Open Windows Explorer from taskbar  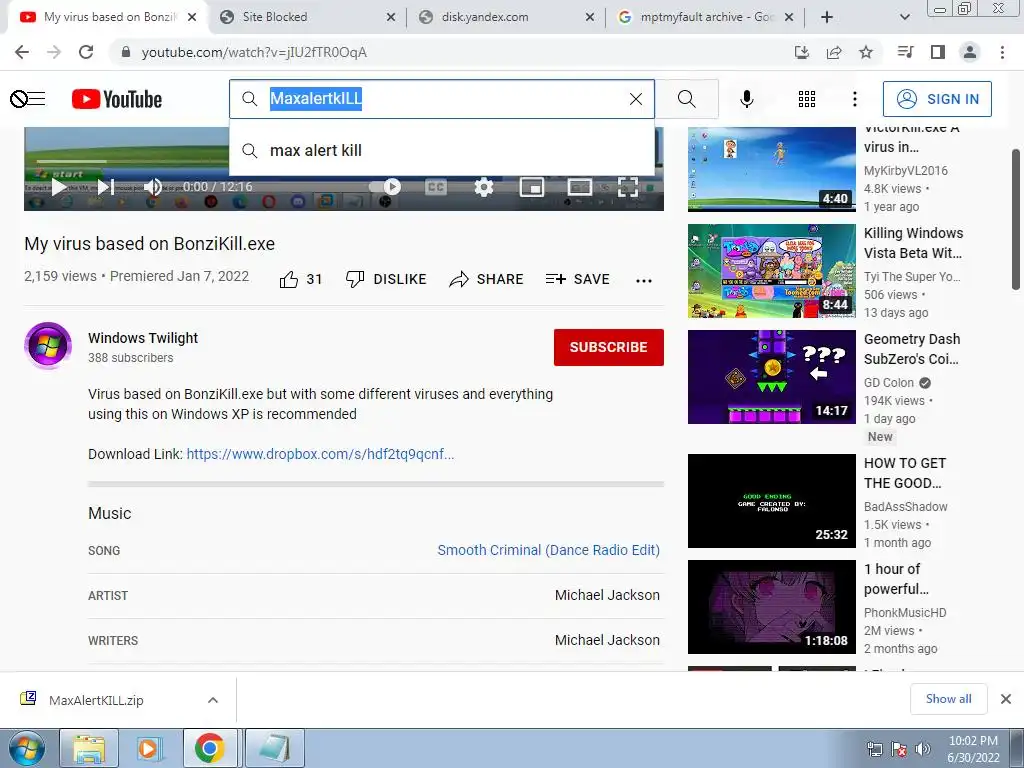pos(89,748)
